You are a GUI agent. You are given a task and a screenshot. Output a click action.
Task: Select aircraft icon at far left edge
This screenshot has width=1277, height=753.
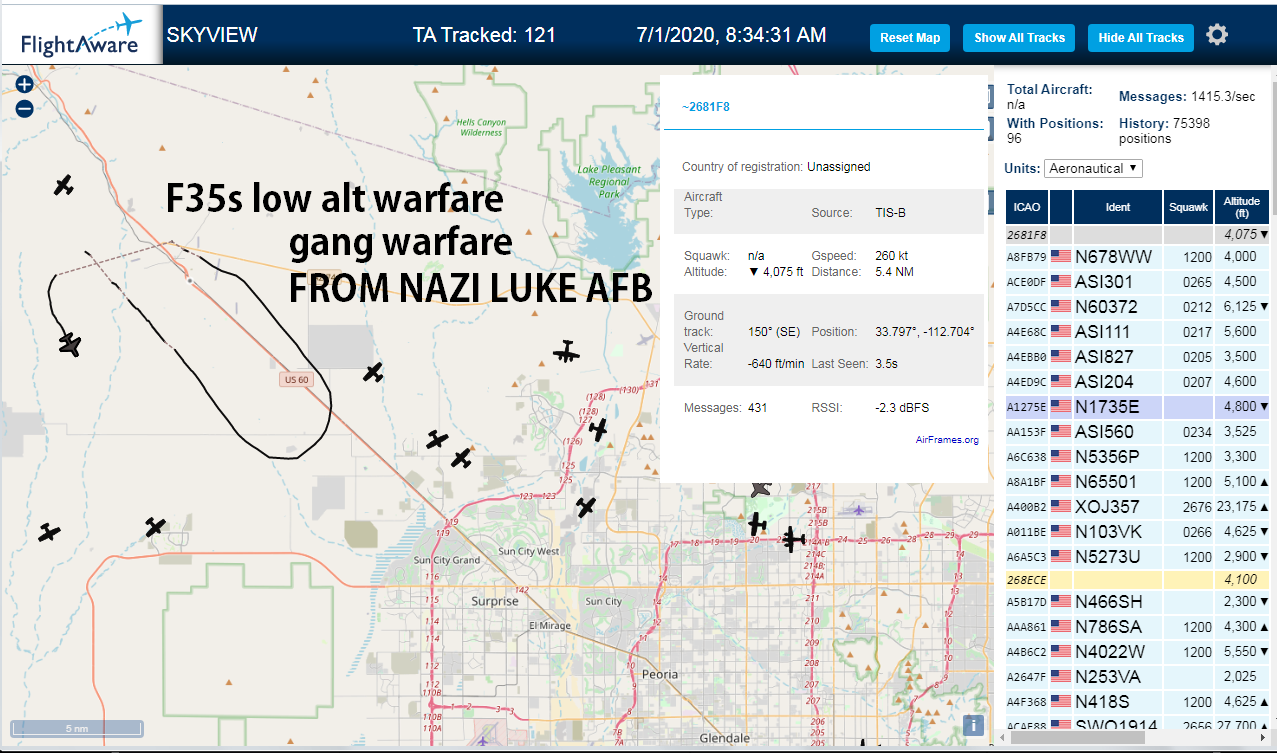[x=49, y=533]
